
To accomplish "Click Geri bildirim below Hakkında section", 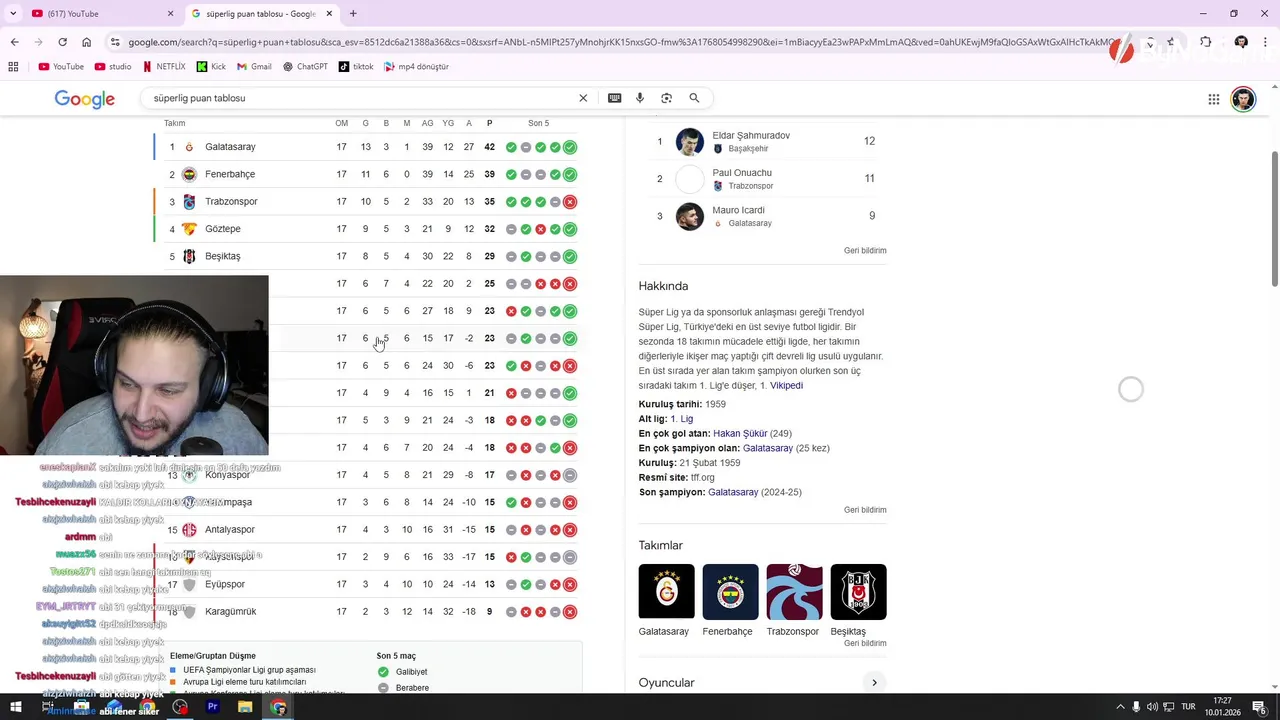I will pyautogui.click(x=865, y=510).
